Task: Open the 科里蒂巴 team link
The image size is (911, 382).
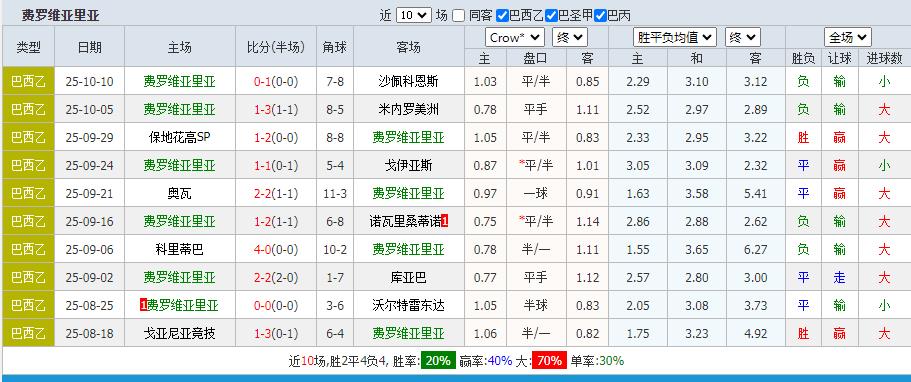Action: coord(180,249)
